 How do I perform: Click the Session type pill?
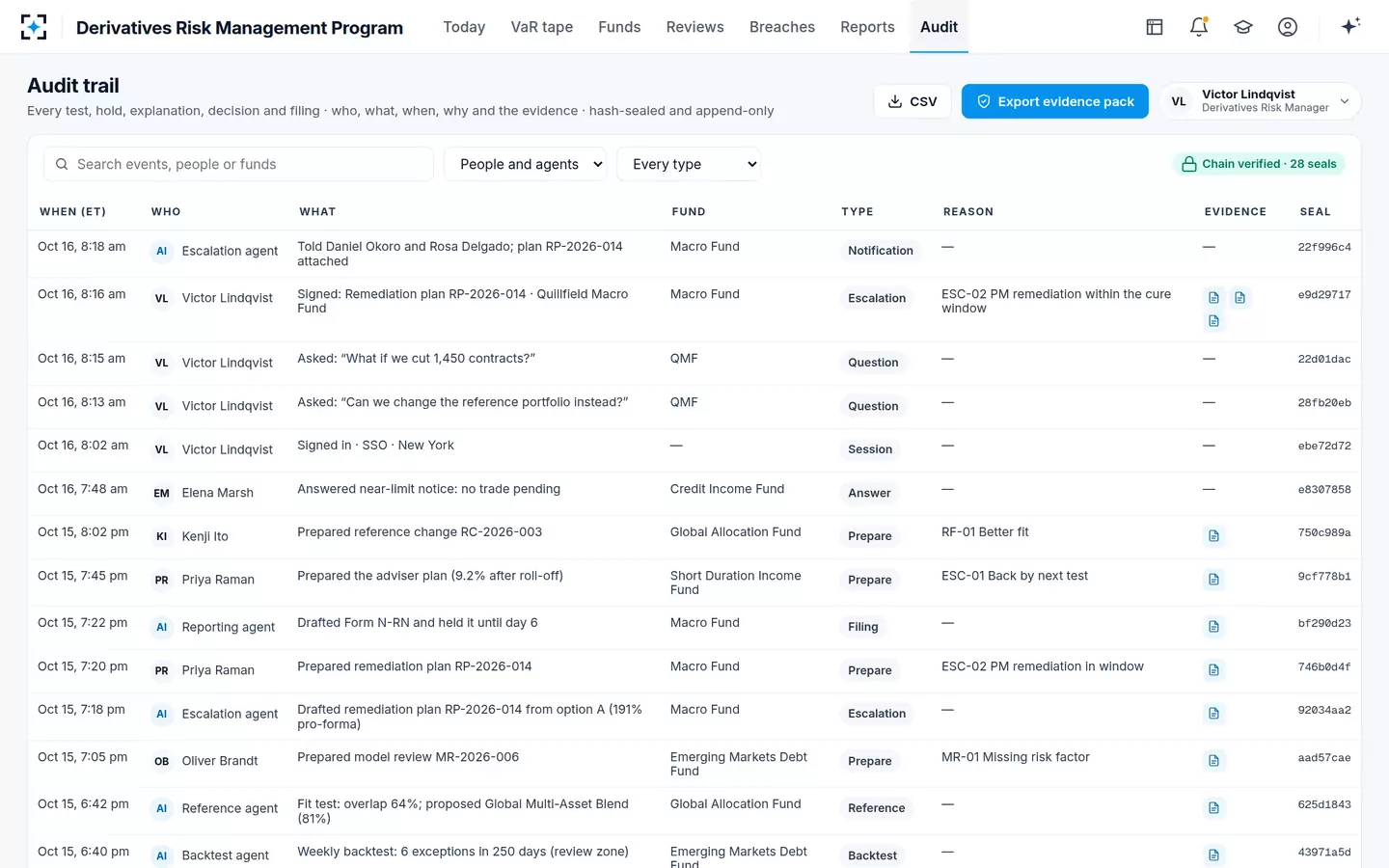pos(870,449)
